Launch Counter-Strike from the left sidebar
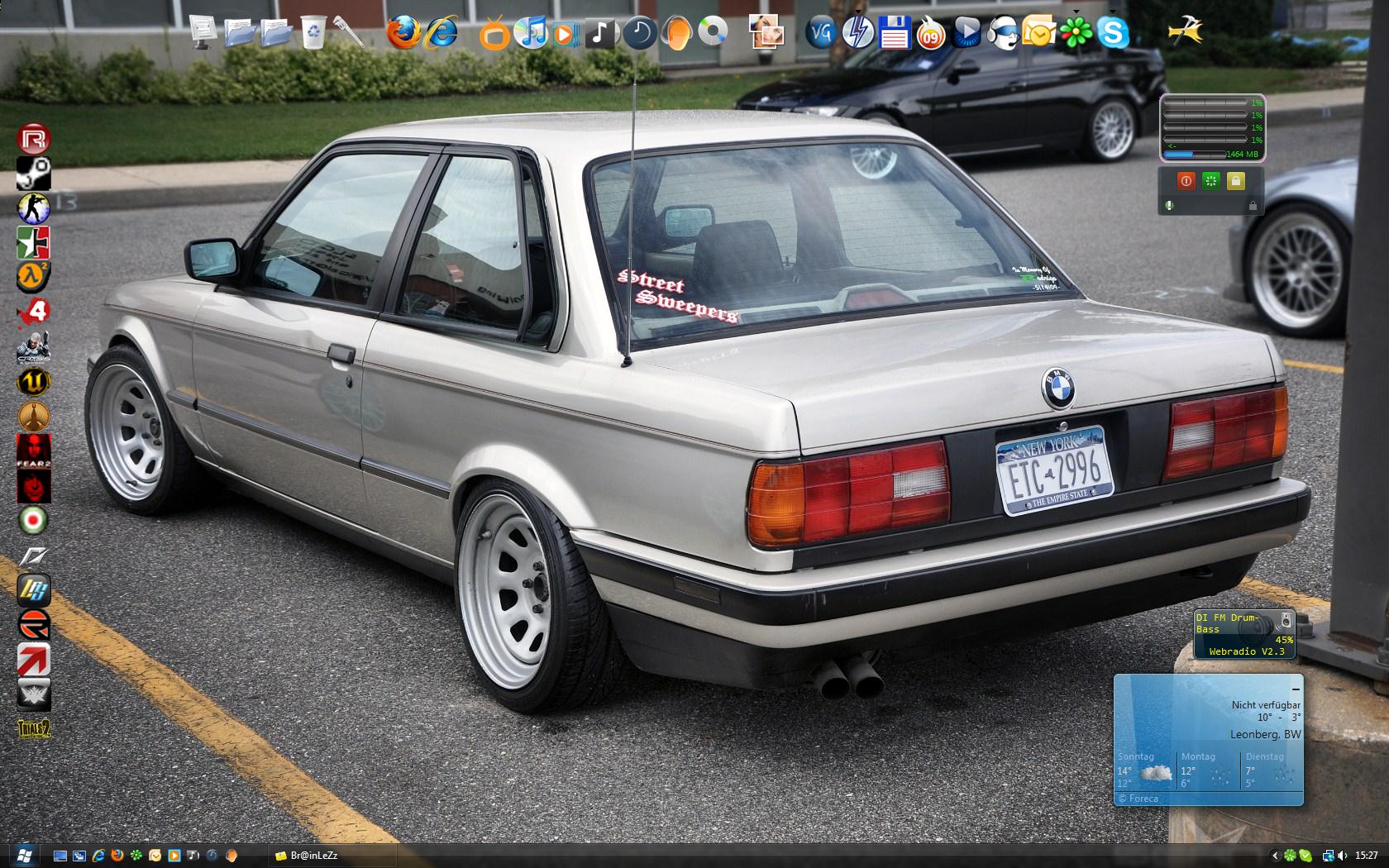The width and height of the screenshot is (1389, 868). [x=34, y=208]
